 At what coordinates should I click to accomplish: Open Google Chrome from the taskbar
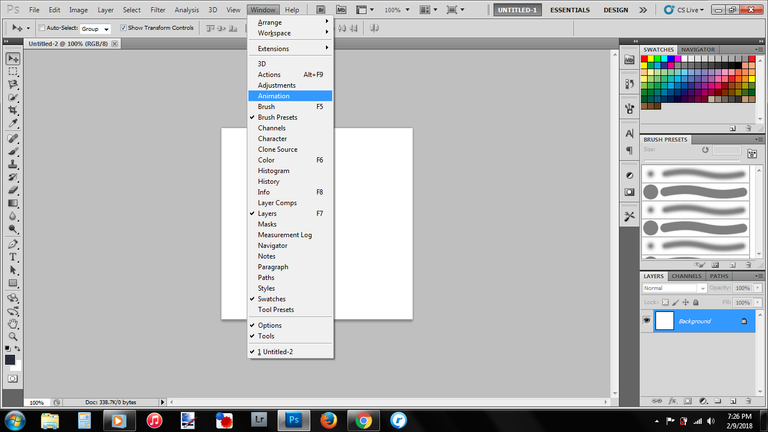(363, 420)
